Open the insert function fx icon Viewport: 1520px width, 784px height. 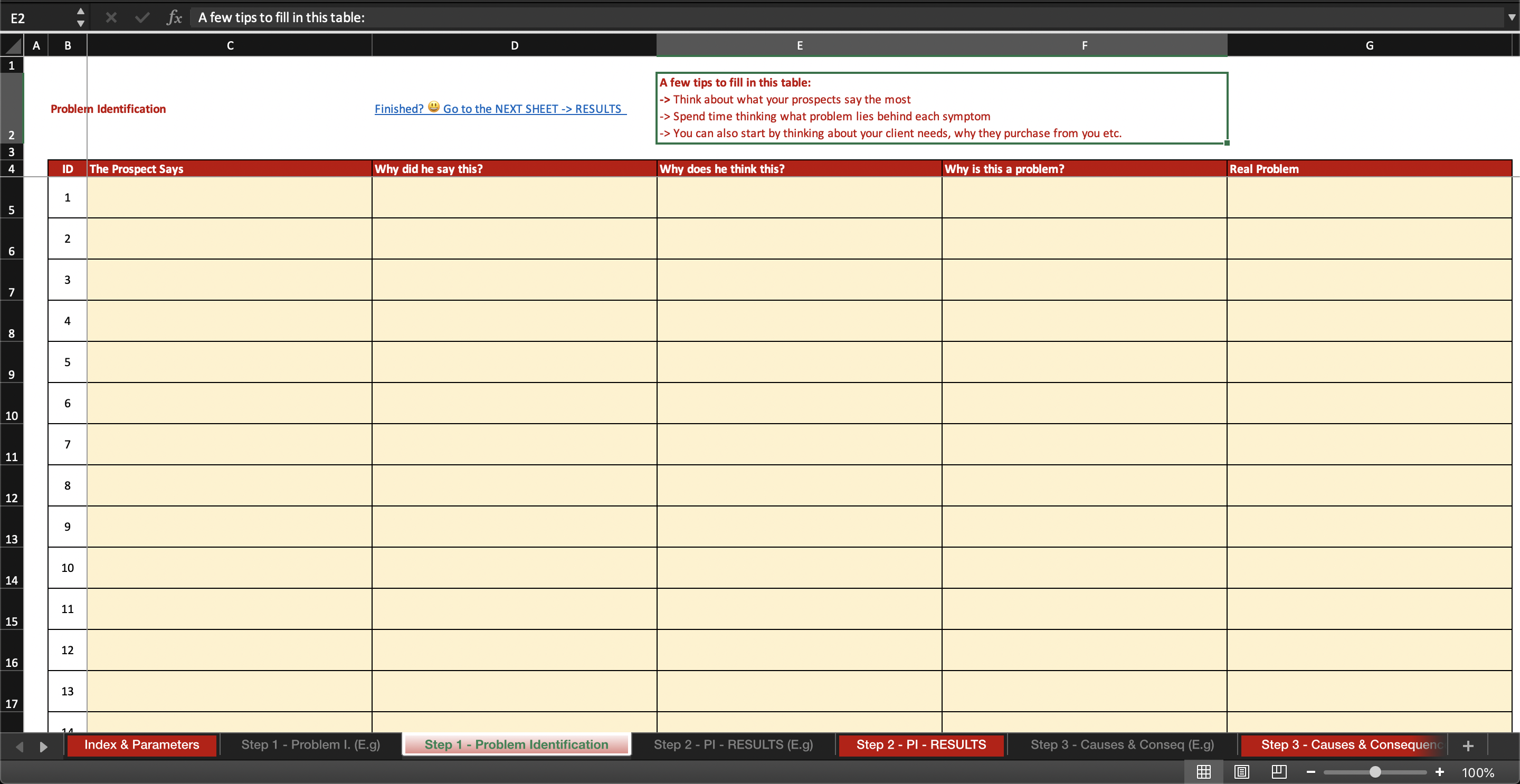pyautogui.click(x=174, y=18)
